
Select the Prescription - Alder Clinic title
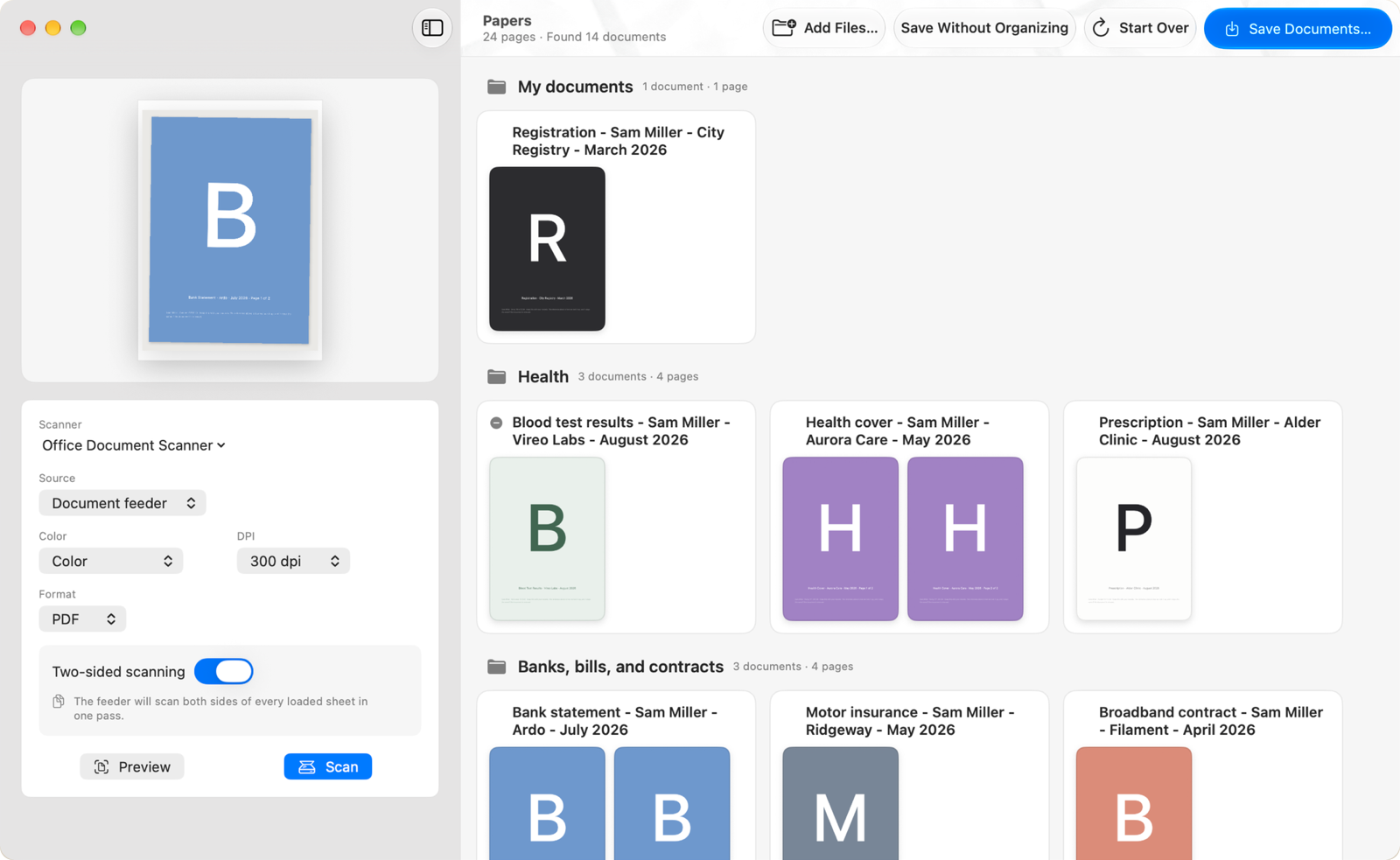1209,431
